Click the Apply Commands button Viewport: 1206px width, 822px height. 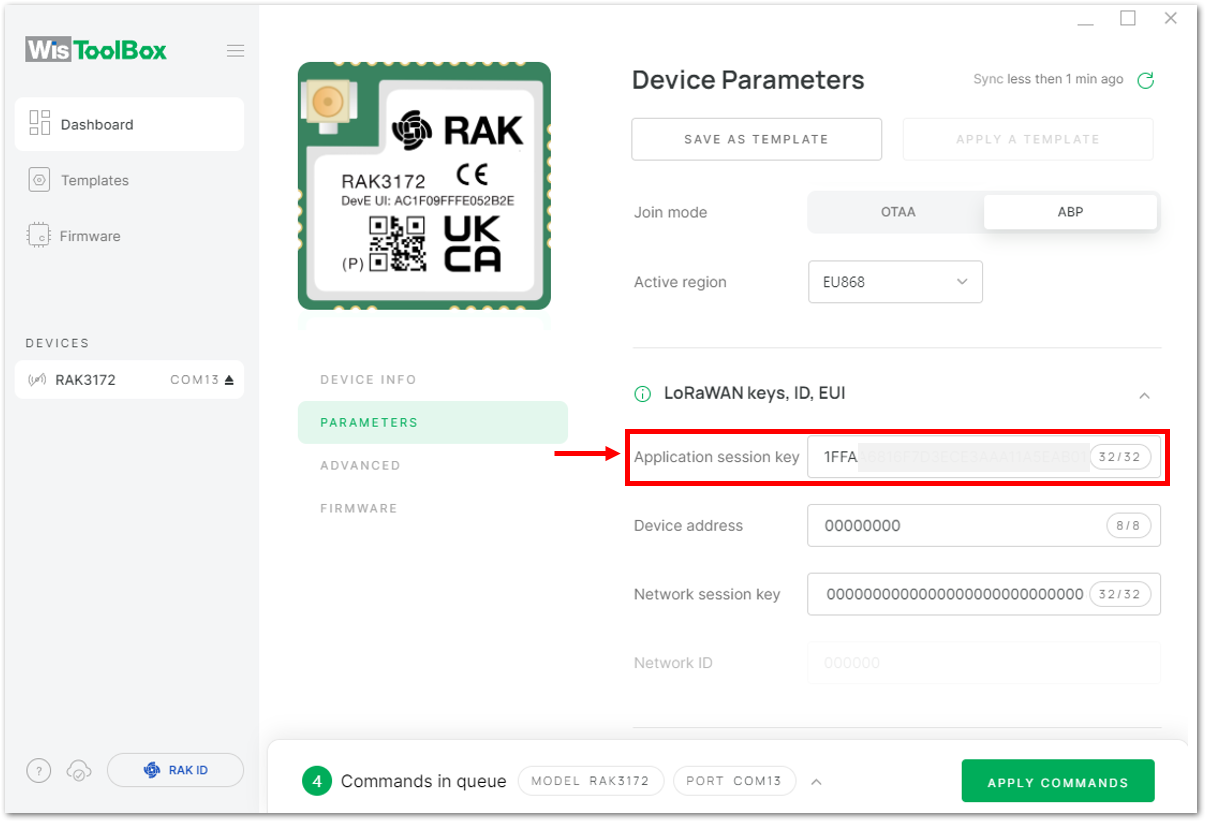pos(1058,782)
